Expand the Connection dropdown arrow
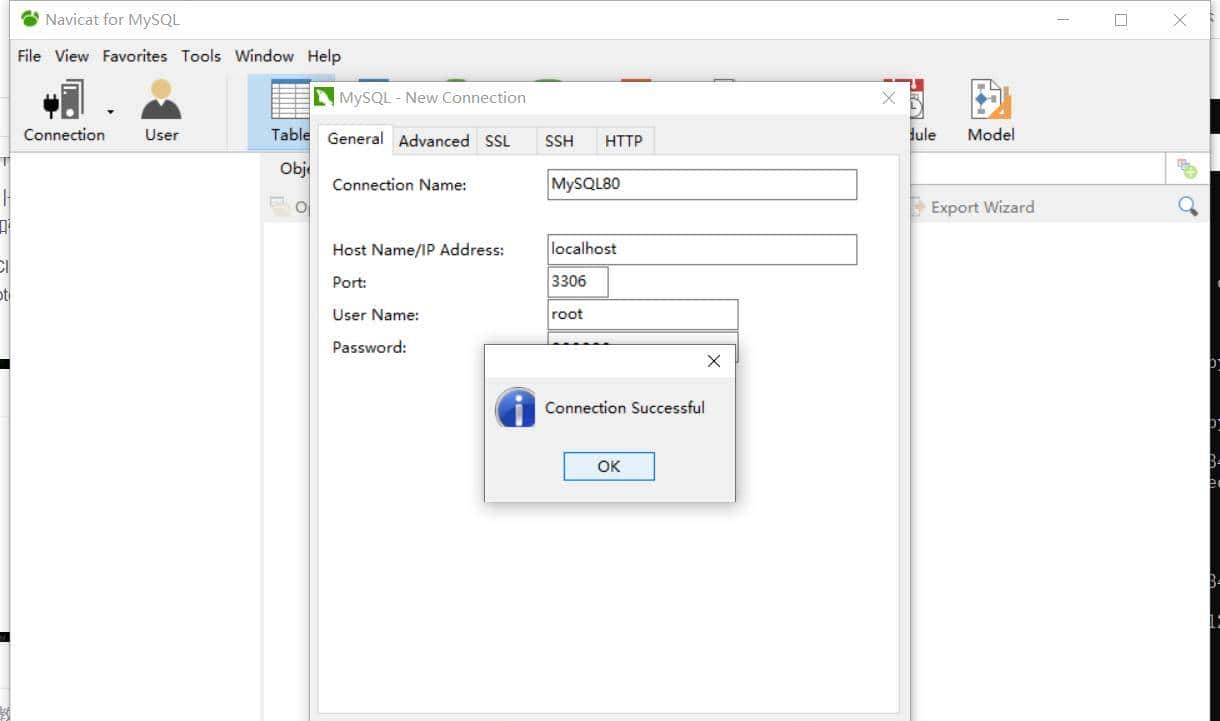The width and height of the screenshot is (1220, 721). [111, 112]
